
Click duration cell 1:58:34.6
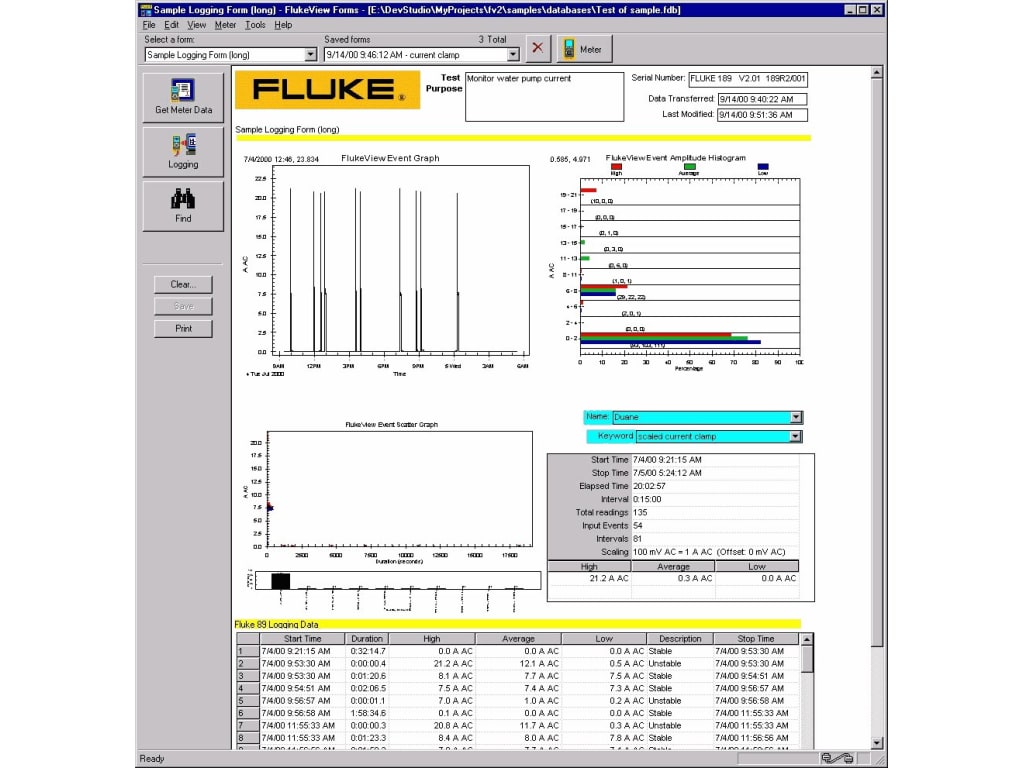click(366, 713)
